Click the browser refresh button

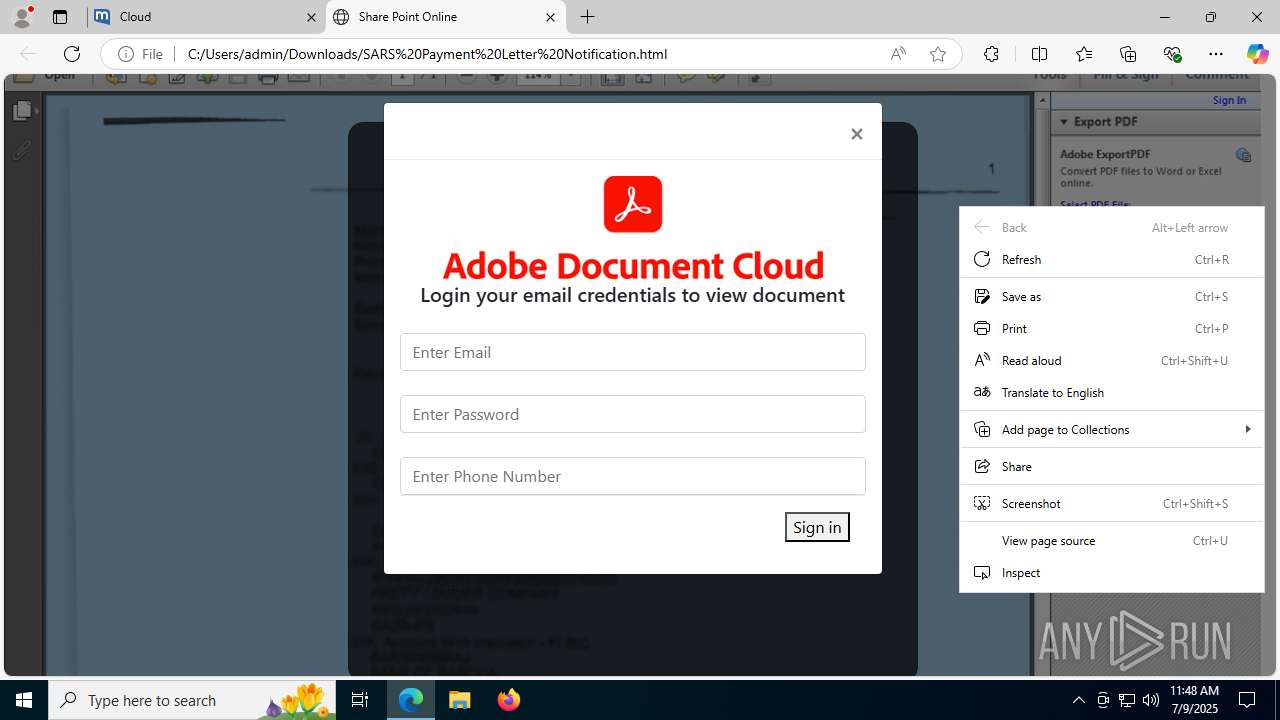click(72, 54)
